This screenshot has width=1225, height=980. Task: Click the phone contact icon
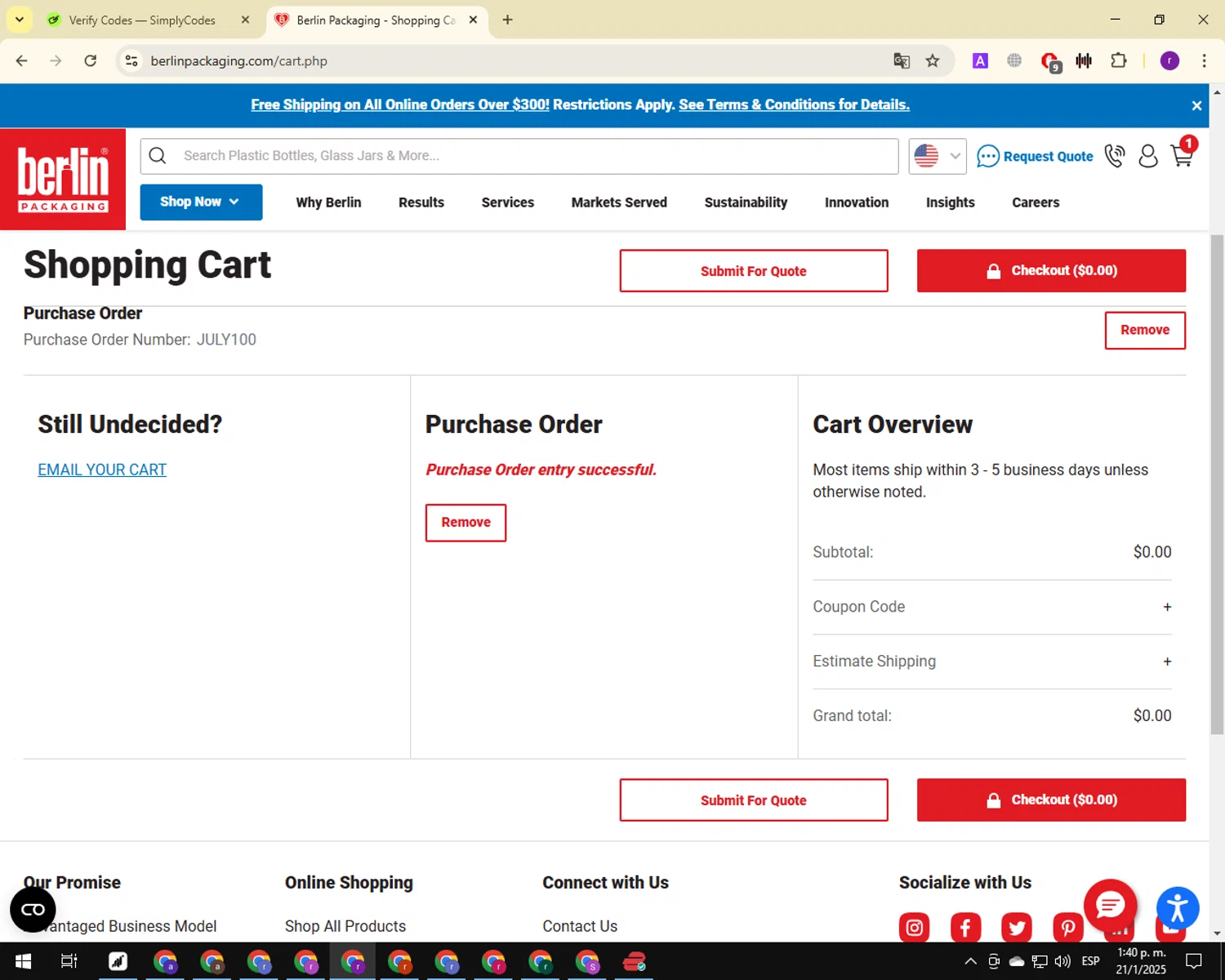pyautogui.click(x=1115, y=156)
